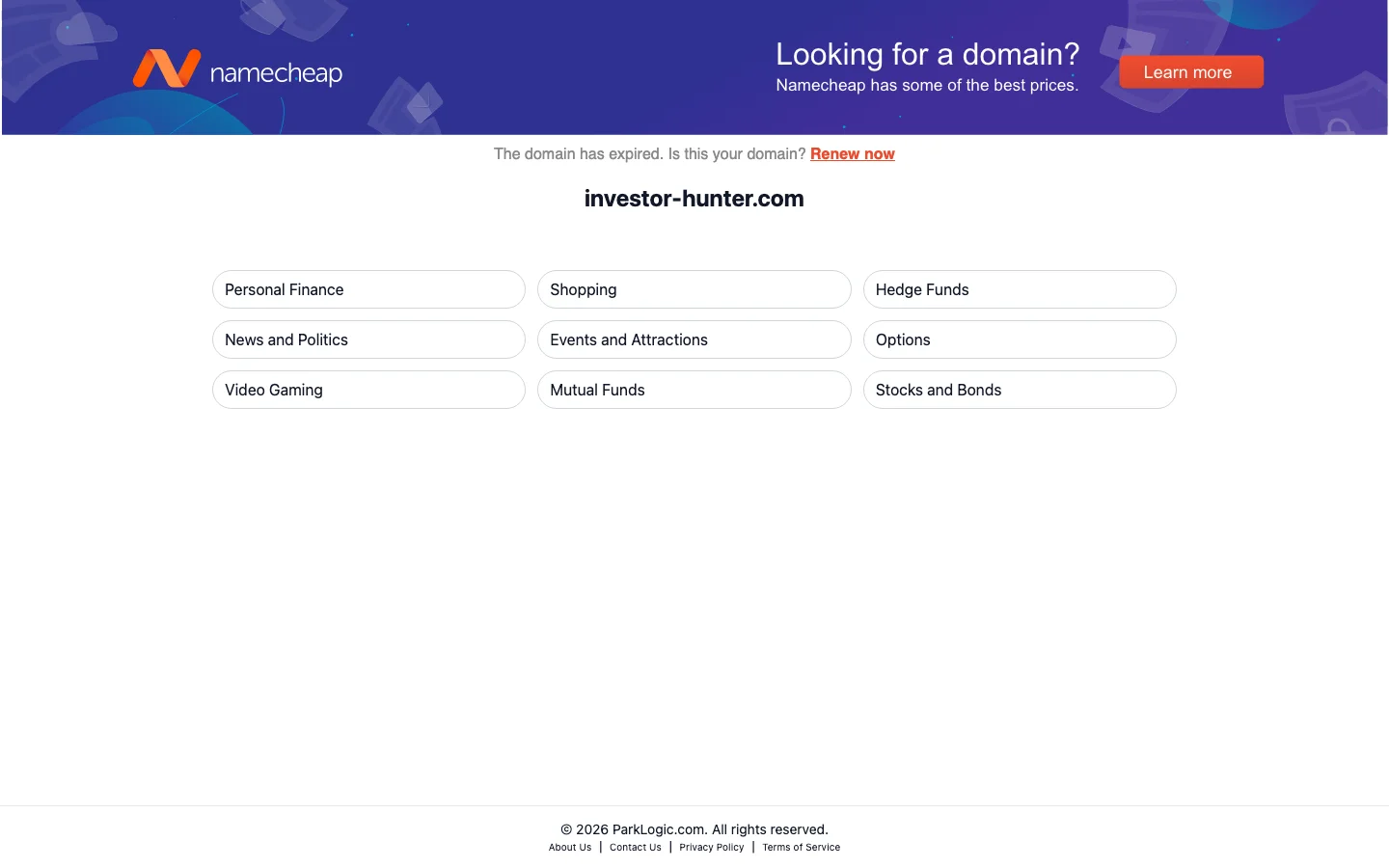Open the About Us footer link

pyautogui.click(x=570, y=848)
